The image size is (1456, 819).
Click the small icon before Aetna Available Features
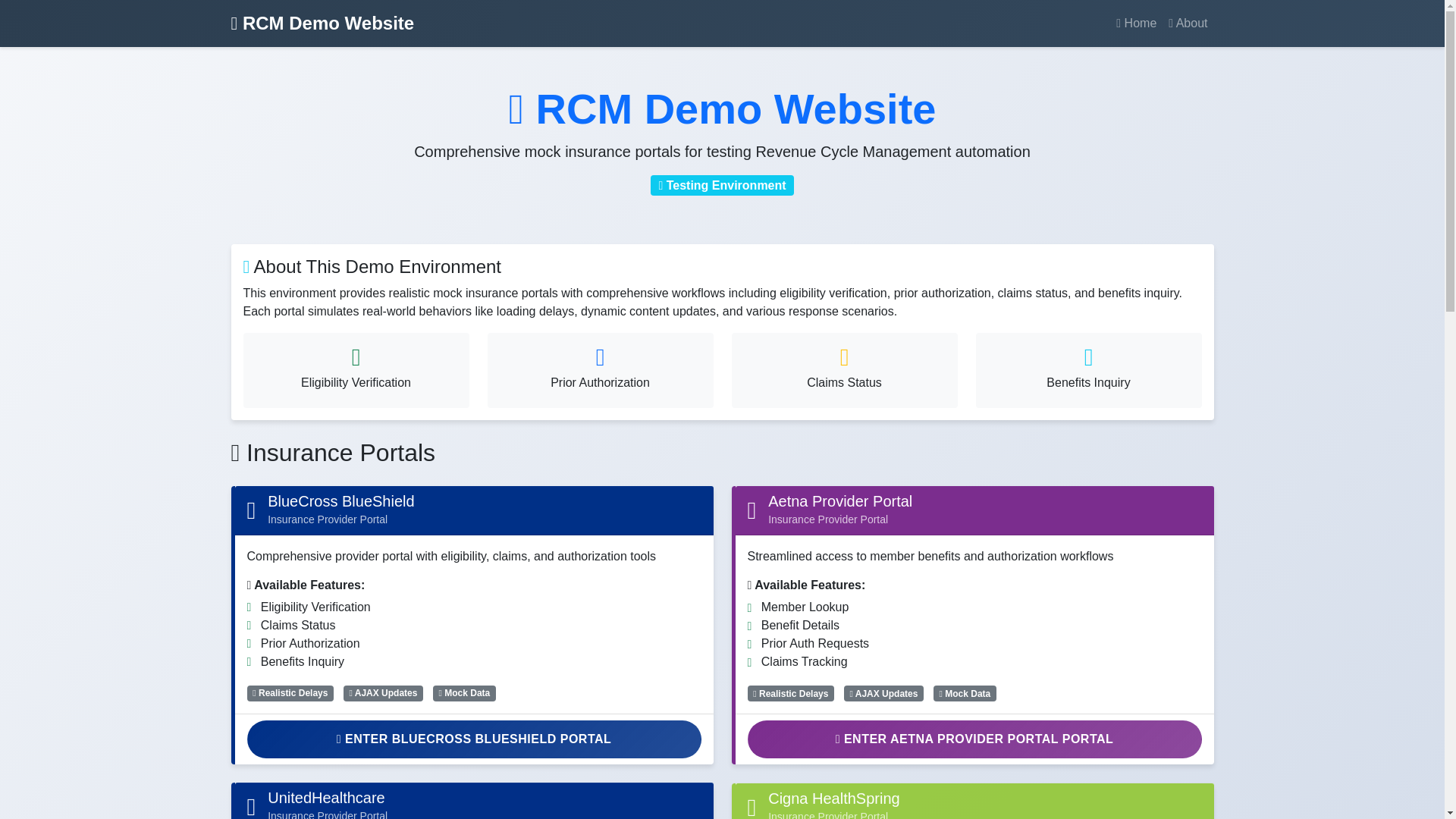point(749,585)
